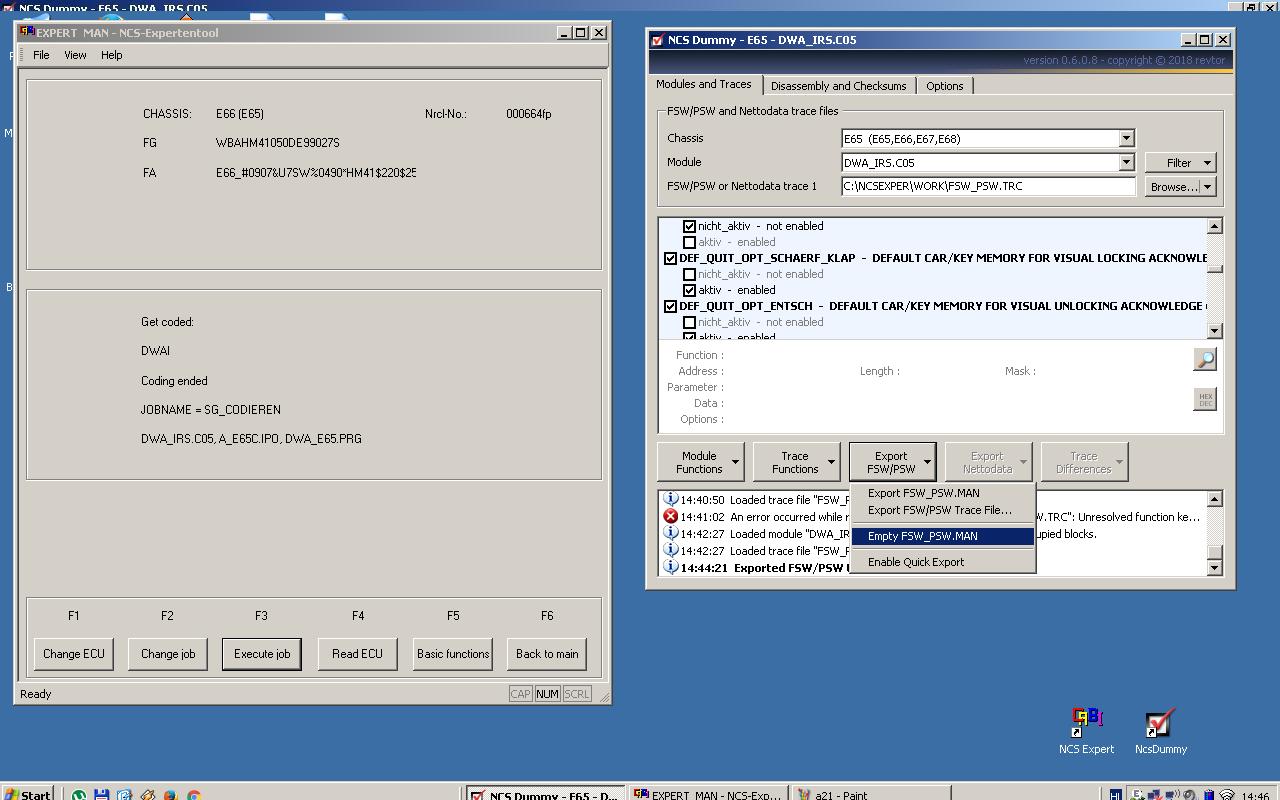Choose Export FSW/PSW Trace File... from the menu
This screenshot has height=800, width=1280.
pos(943,510)
